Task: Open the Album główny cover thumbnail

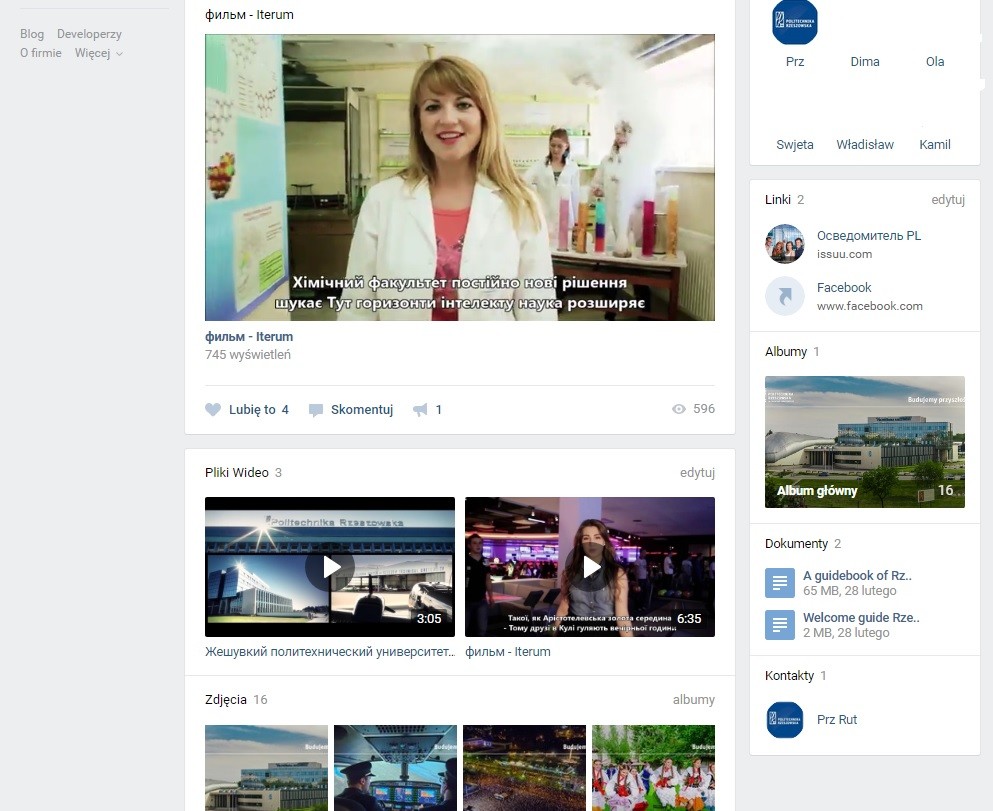Action: tap(864, 441)
